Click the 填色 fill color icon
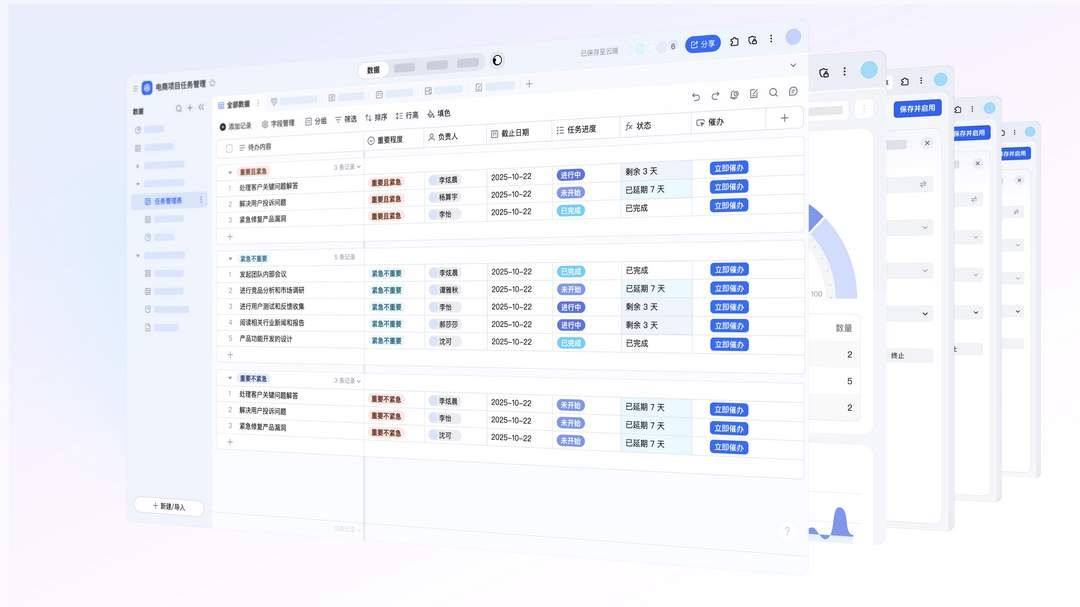 (x=430, y=114)
